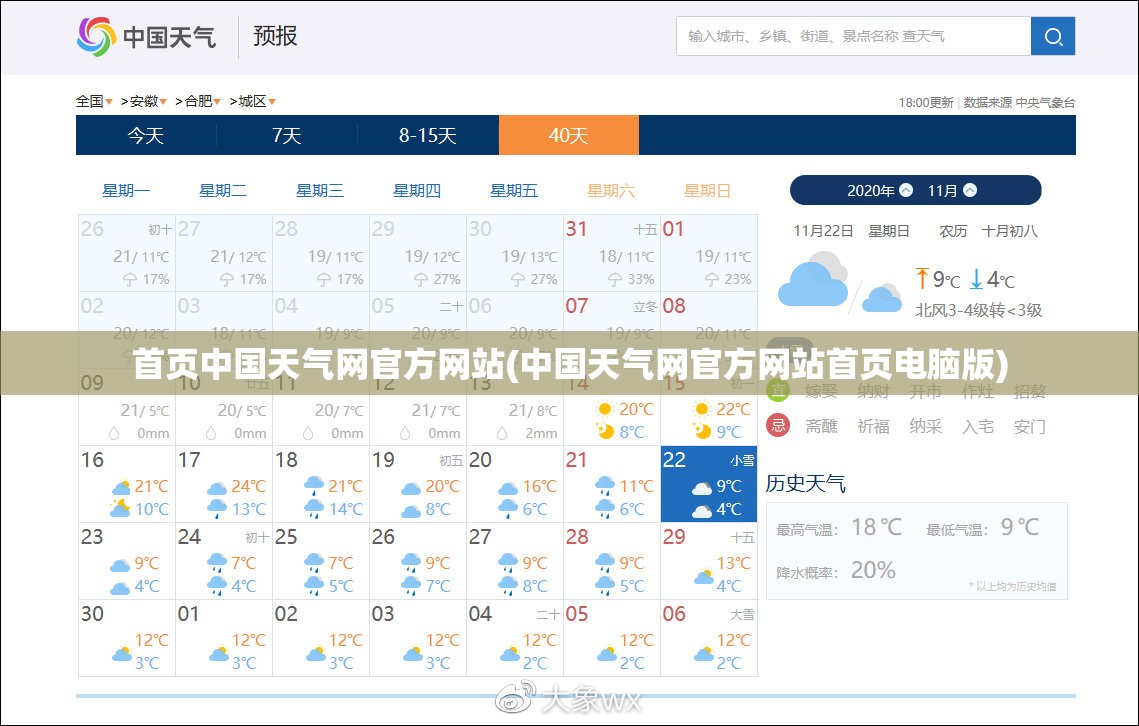The width and height of the screenshot is (1139, 726).
Task: Click 祈福 in the 忌 row
Action: point(873,426)
